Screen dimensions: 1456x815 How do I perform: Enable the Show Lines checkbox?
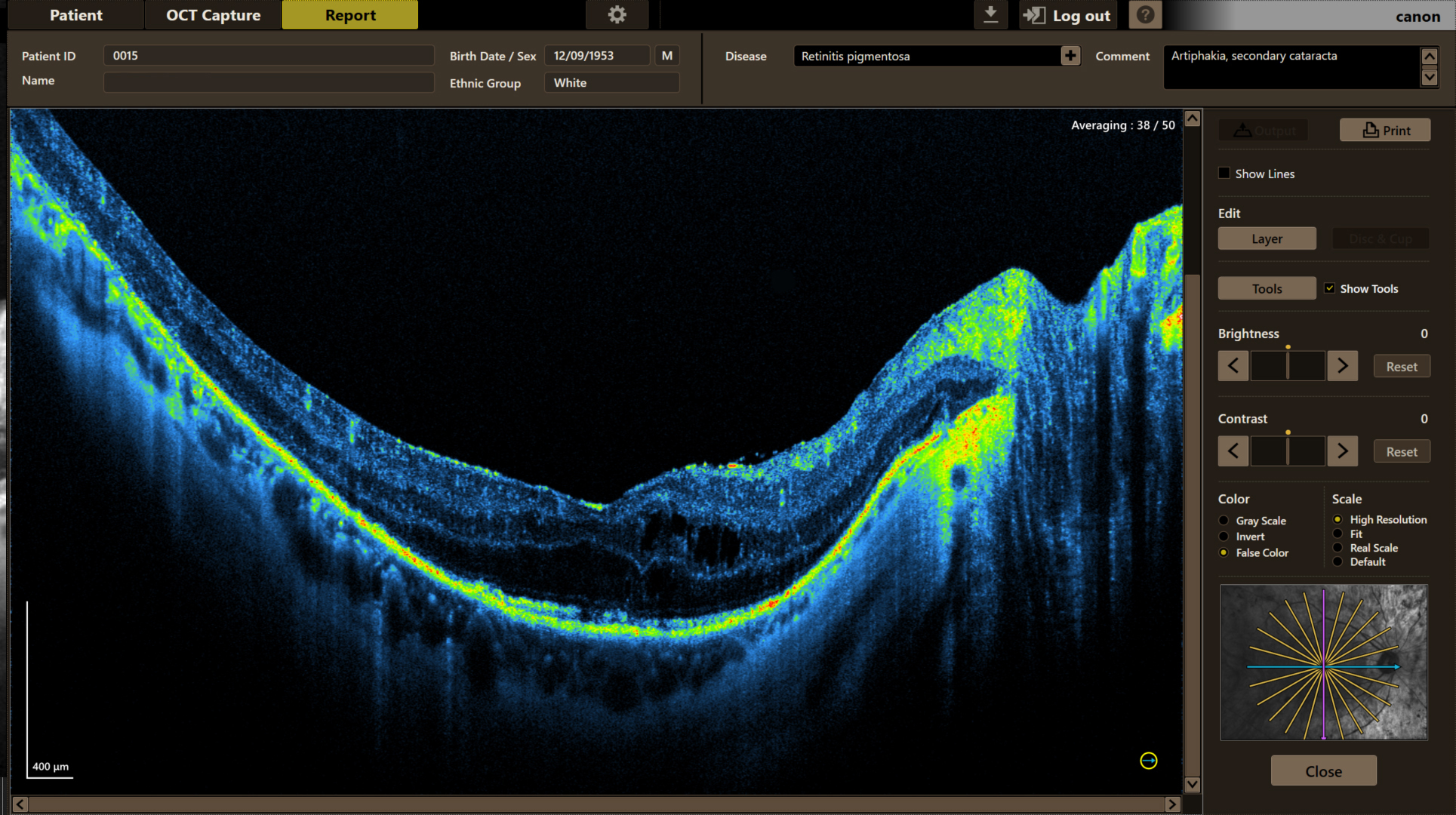pos(1224,174)
